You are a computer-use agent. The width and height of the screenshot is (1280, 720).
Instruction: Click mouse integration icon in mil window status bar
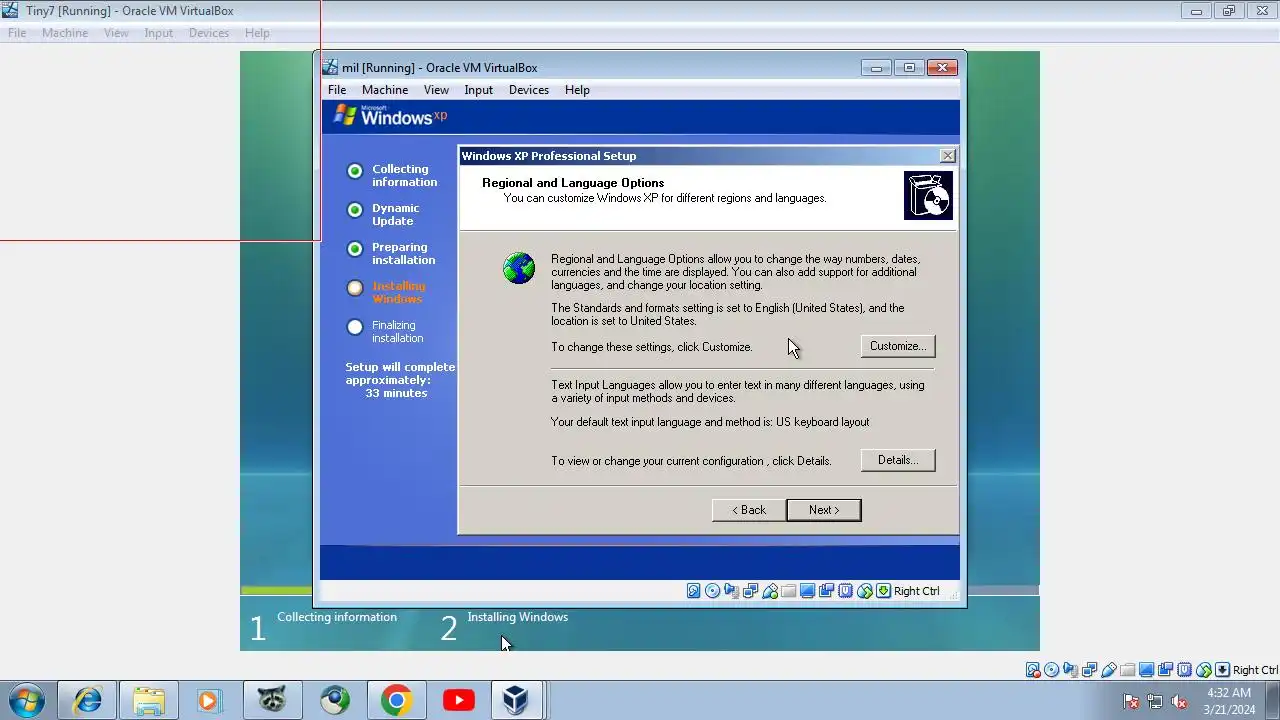pyautogui.click(x=865, y=591)
